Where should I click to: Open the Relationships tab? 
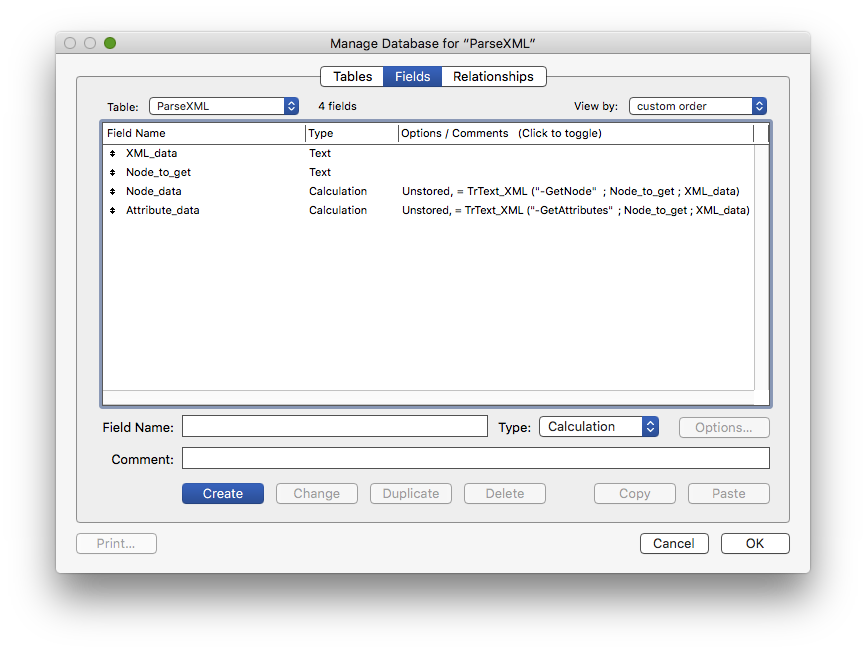click(493, 76)
